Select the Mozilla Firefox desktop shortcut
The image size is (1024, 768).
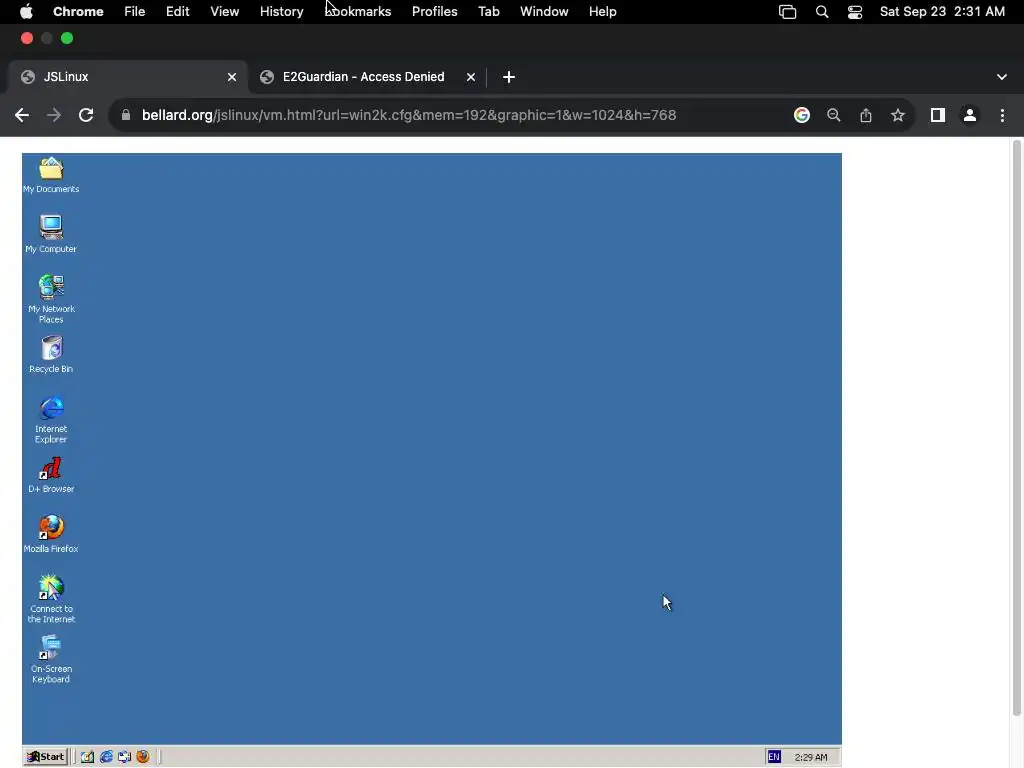pos(51,534)
